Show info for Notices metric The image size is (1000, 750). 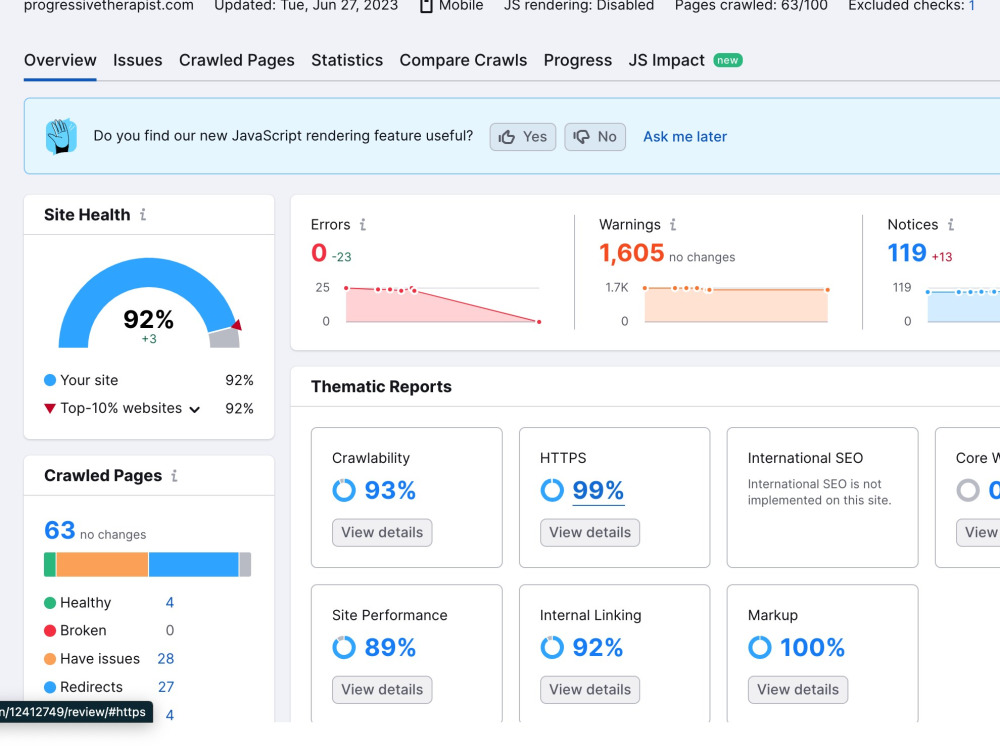coord(950,224)
